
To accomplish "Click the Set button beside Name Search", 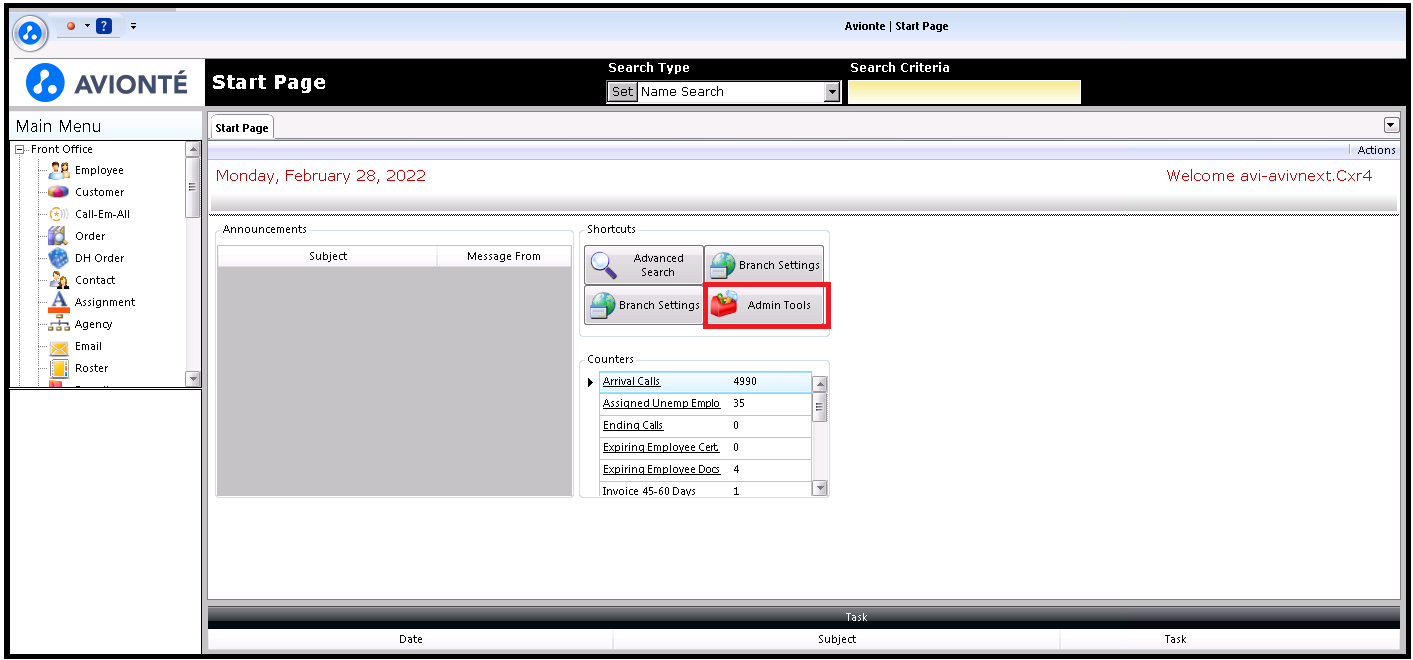I will [622, 92].
